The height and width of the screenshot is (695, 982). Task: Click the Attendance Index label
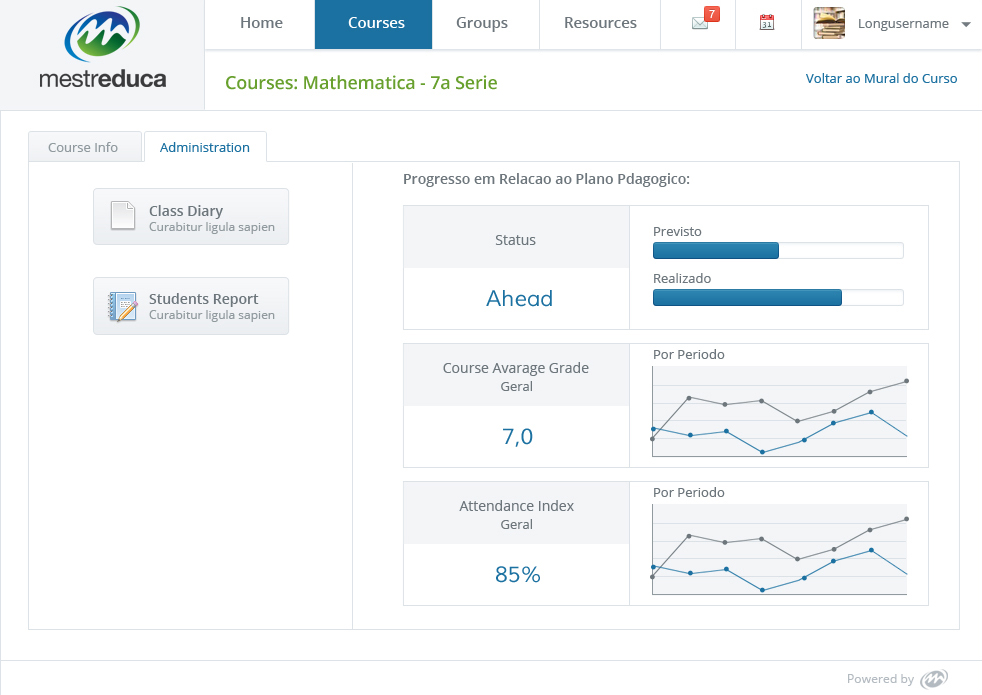tap(516, 505)
